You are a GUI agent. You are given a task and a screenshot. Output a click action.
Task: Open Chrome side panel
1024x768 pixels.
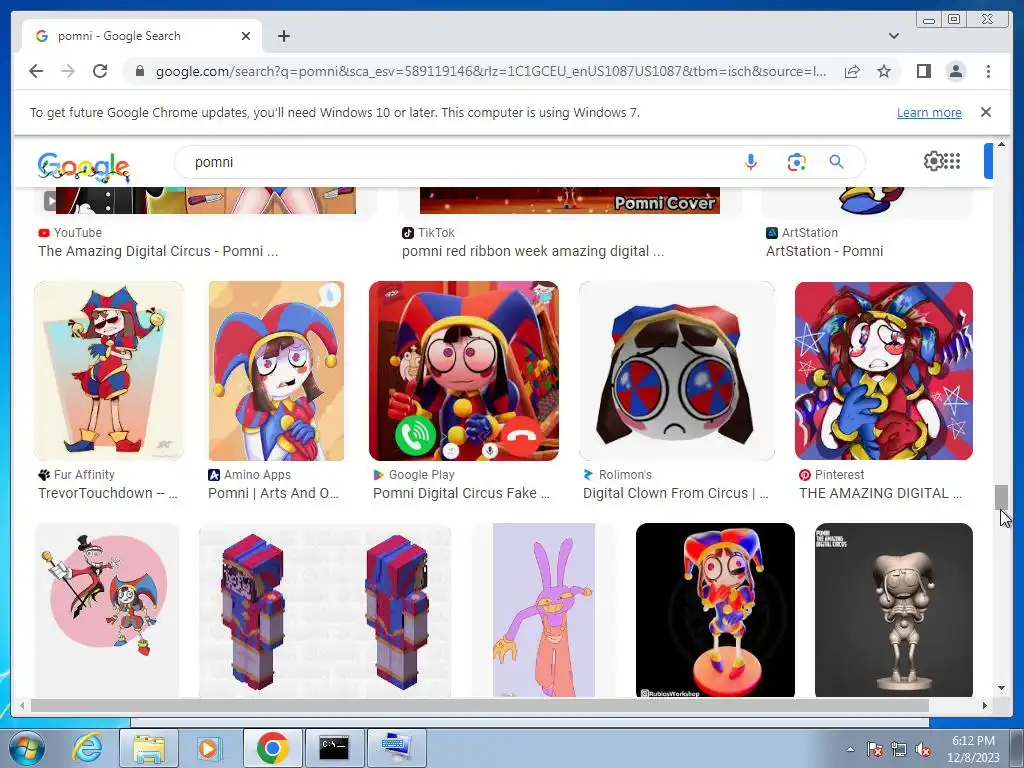click(923, 71)
